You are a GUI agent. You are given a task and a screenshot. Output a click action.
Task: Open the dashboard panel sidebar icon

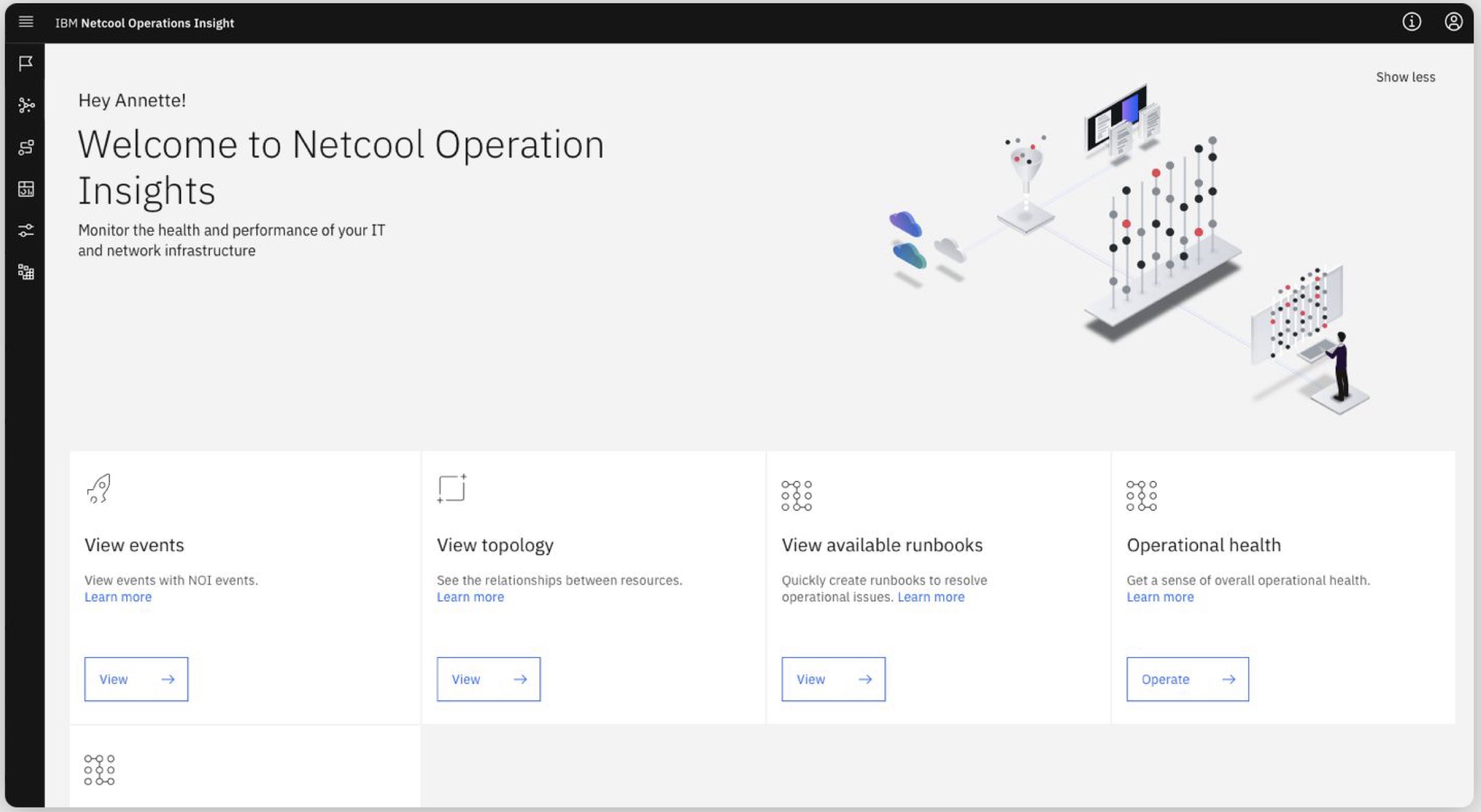[26, 189]
